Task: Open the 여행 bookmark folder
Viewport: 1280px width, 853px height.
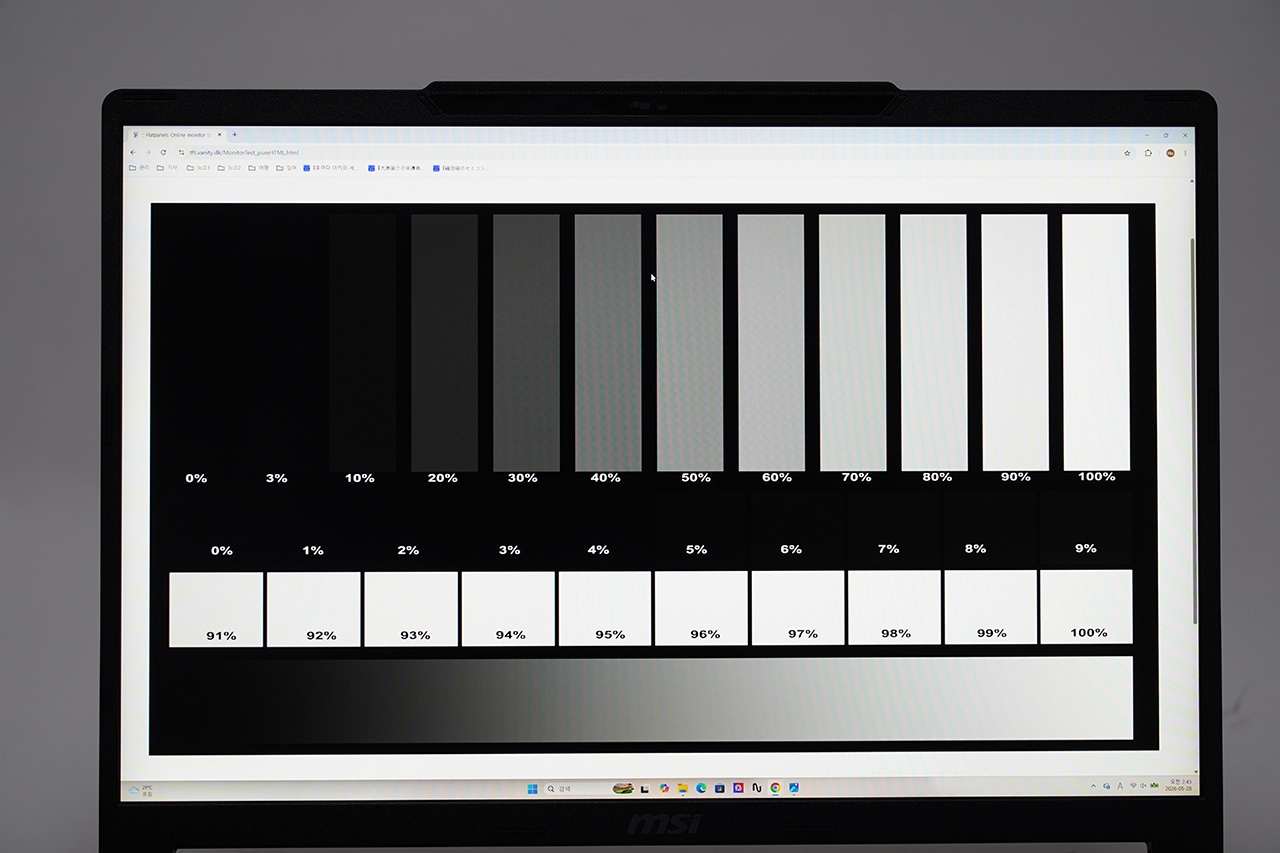Action: [259, 168]
